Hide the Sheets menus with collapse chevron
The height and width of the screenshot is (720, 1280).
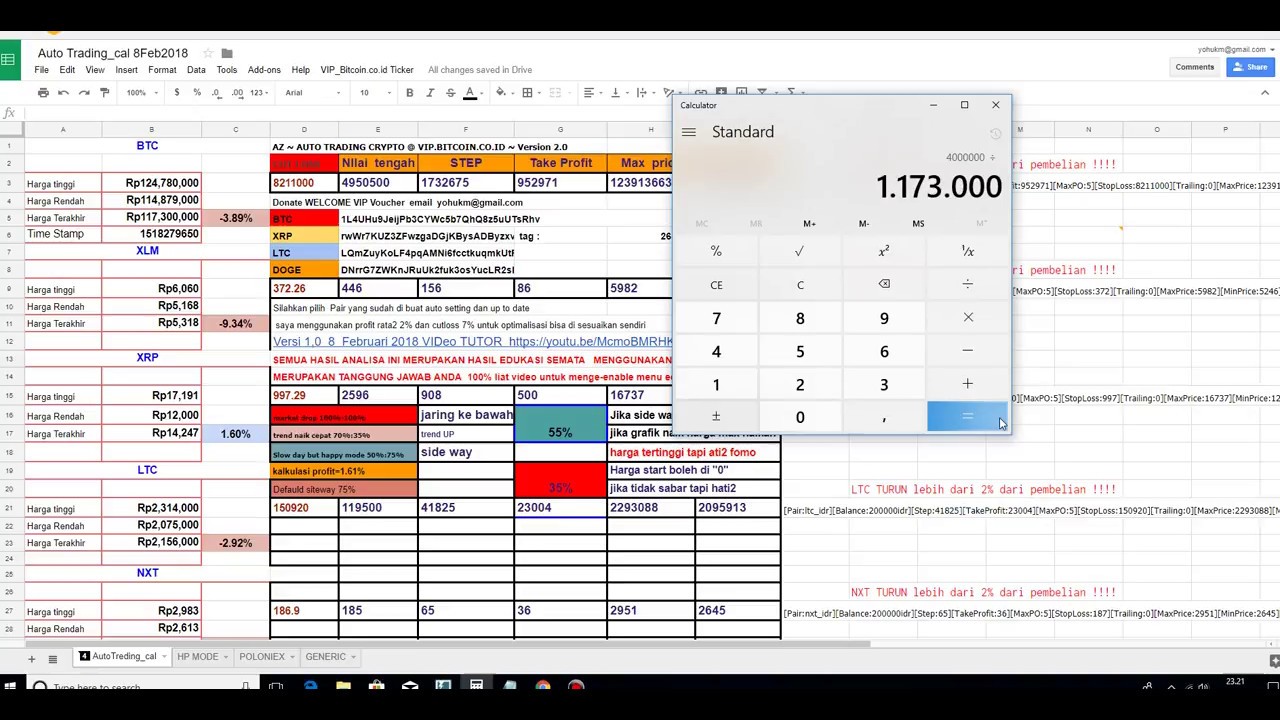click(x=1264, y=93)
